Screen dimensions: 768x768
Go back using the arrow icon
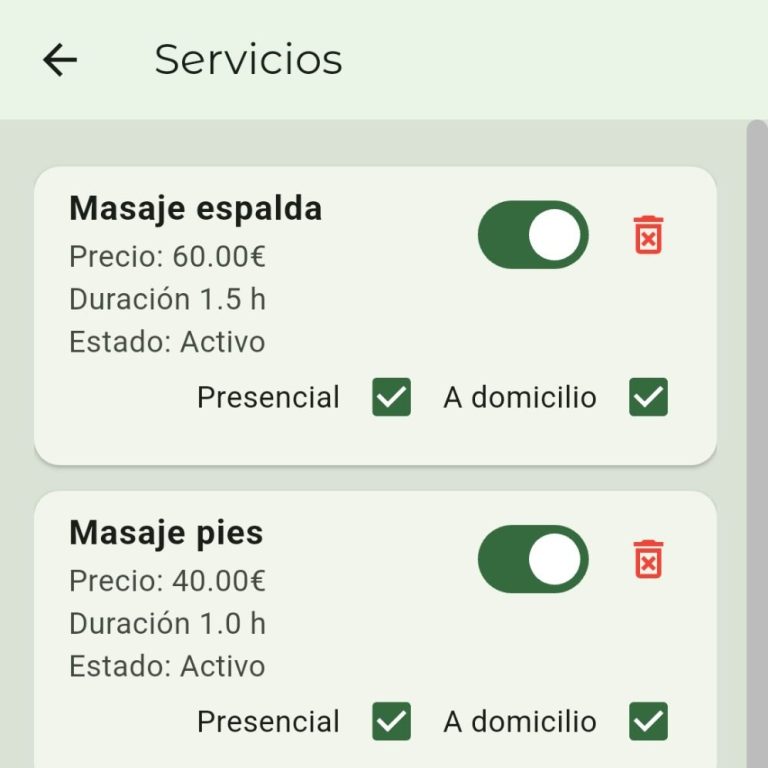pyautogui.click(x=60, y=60)
